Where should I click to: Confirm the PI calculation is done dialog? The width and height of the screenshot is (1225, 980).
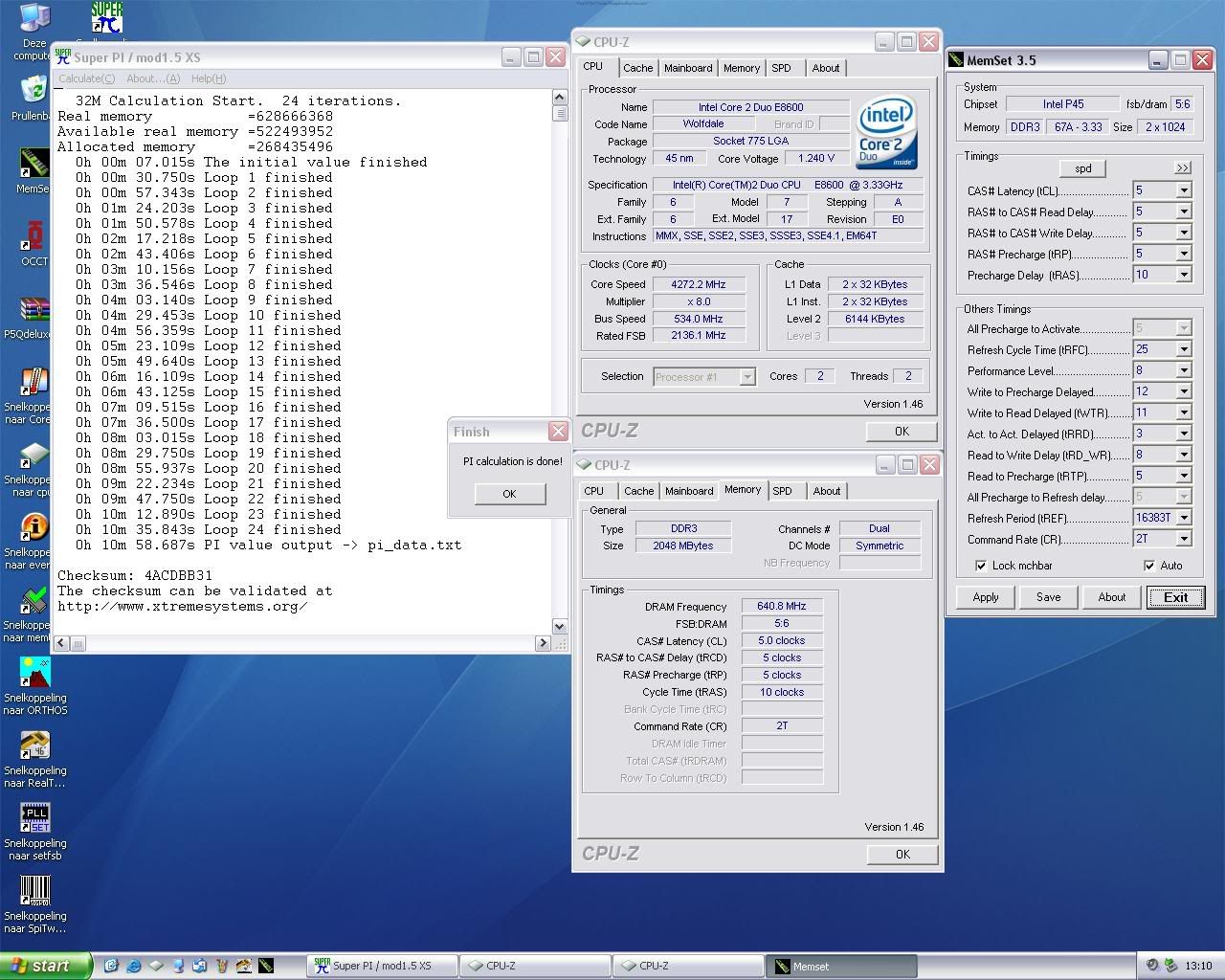509,494
